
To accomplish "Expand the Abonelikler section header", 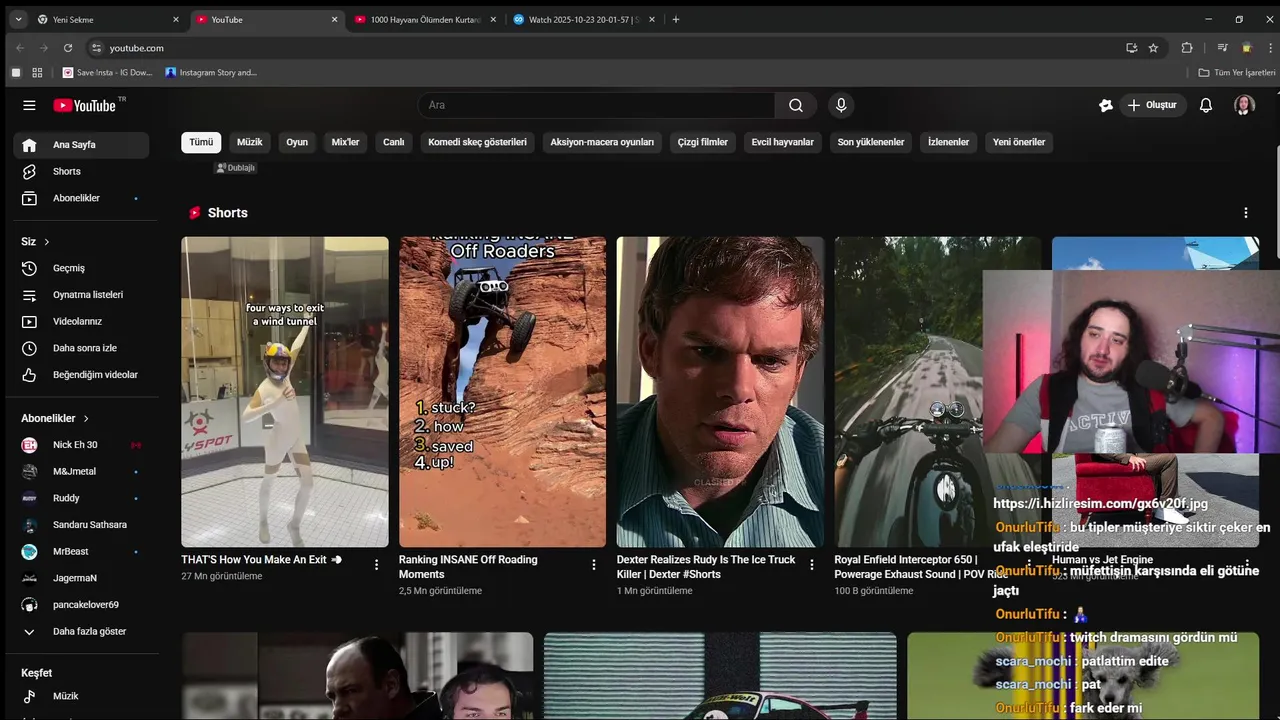I will [x=56, y=418].
